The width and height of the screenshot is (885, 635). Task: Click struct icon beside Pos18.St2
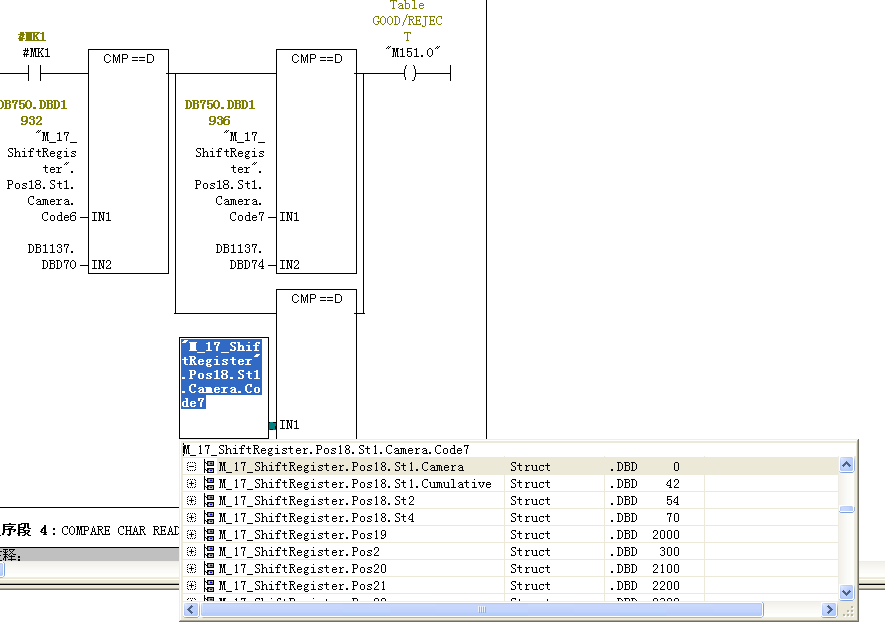(209, 501)
